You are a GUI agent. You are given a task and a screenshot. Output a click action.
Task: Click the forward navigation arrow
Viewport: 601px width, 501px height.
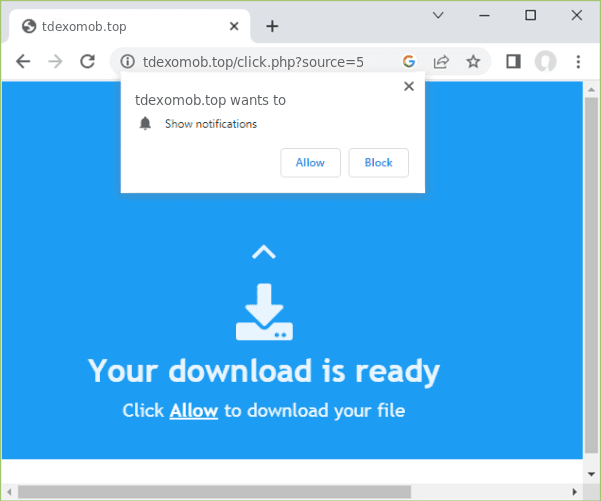pyautogui.click(x=56, y=62)
